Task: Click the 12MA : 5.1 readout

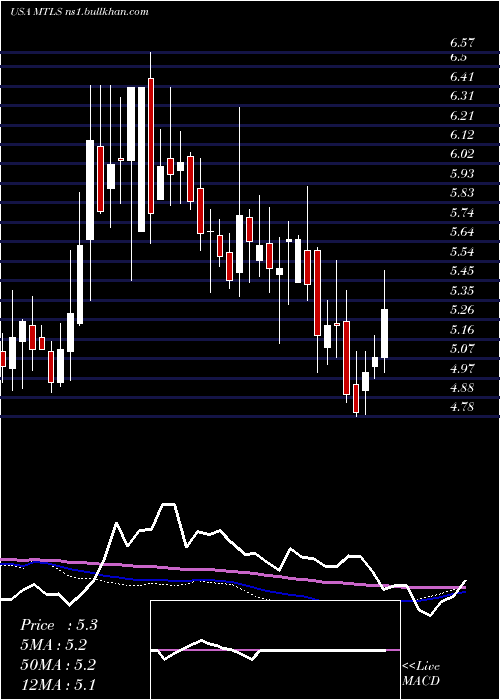Action: [x=58, y=684]
